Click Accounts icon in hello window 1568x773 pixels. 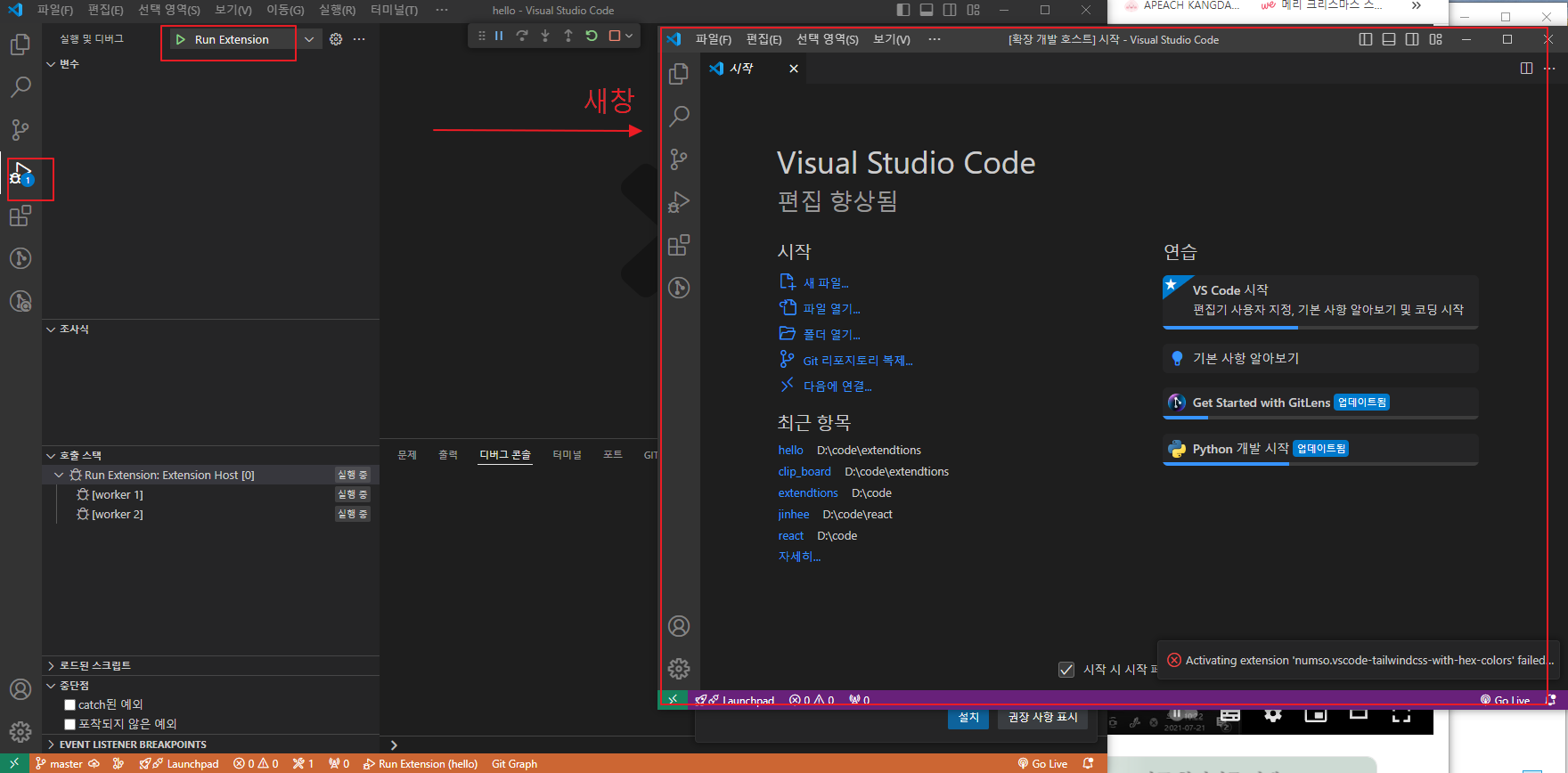(20, 689)
